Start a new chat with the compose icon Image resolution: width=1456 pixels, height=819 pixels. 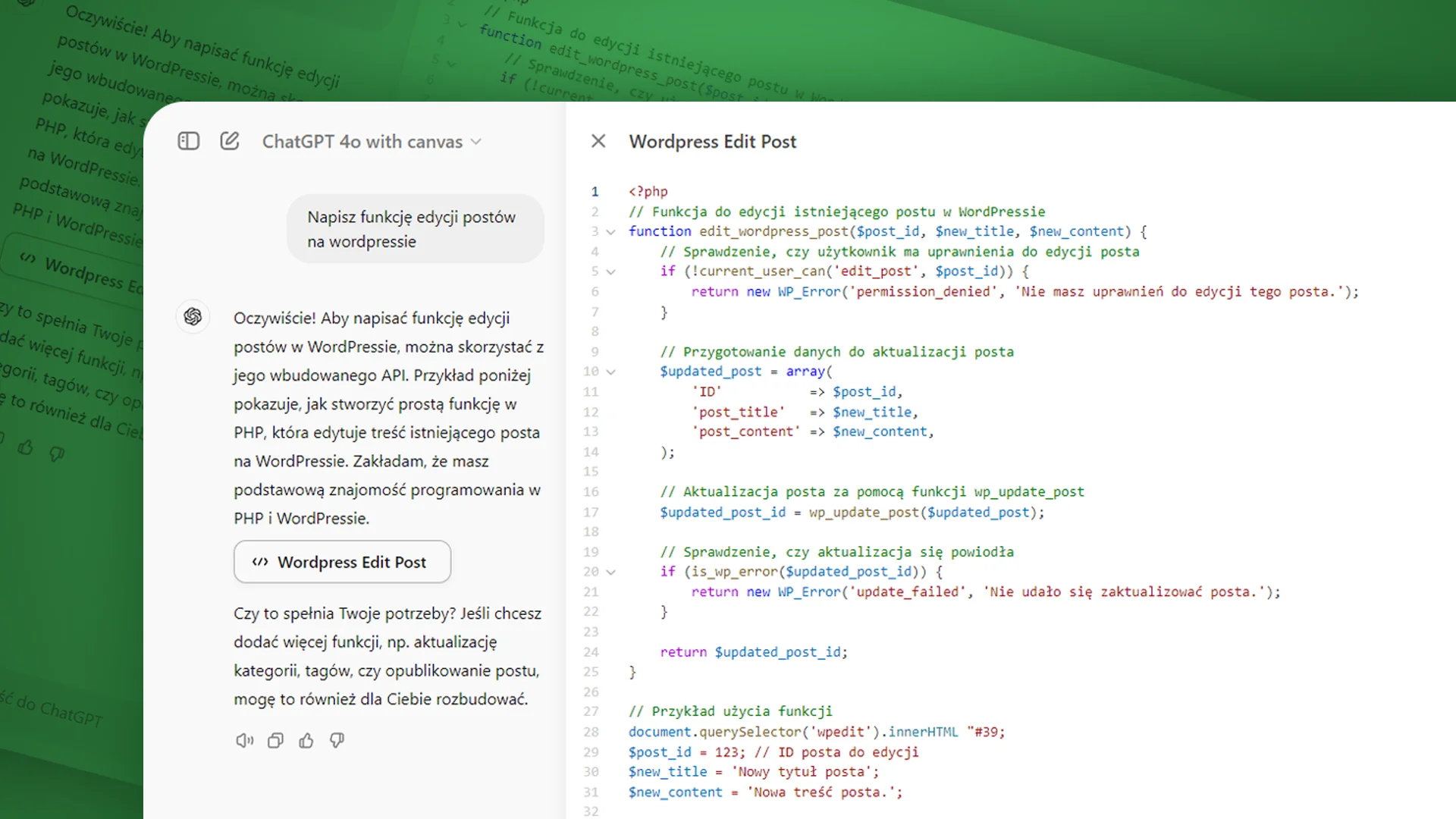pyautogui.click(x=230, y=141)
